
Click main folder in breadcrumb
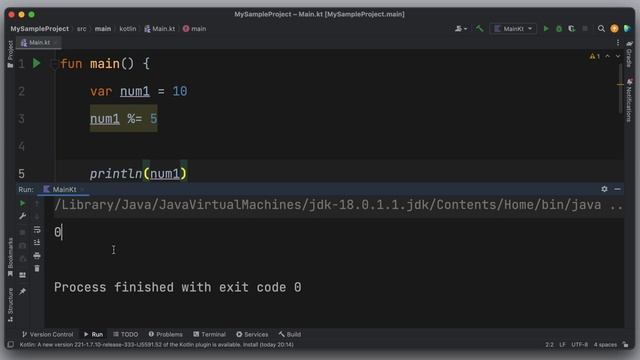point(103,29)
